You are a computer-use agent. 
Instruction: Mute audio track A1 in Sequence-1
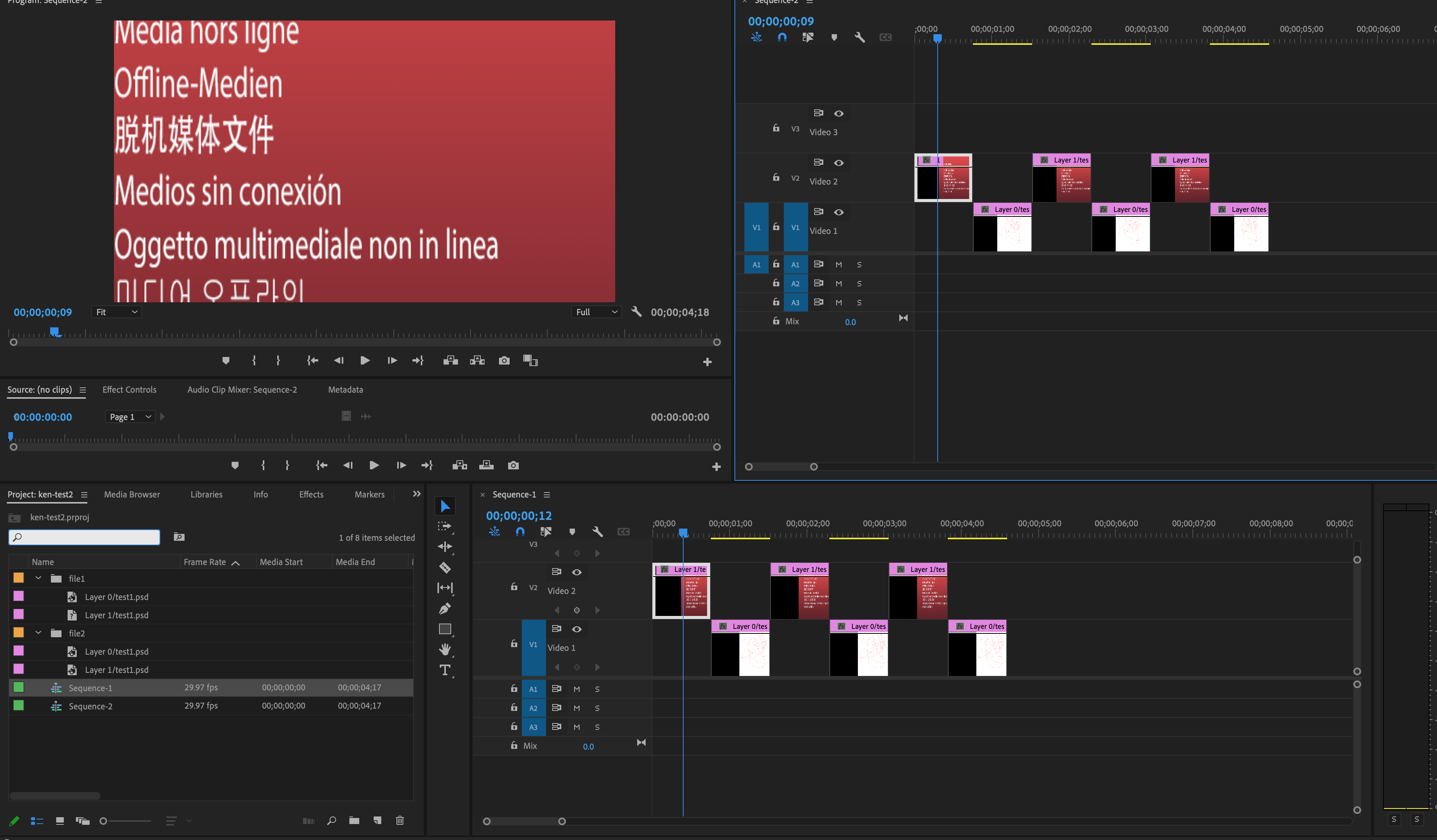tap(576, 689)
